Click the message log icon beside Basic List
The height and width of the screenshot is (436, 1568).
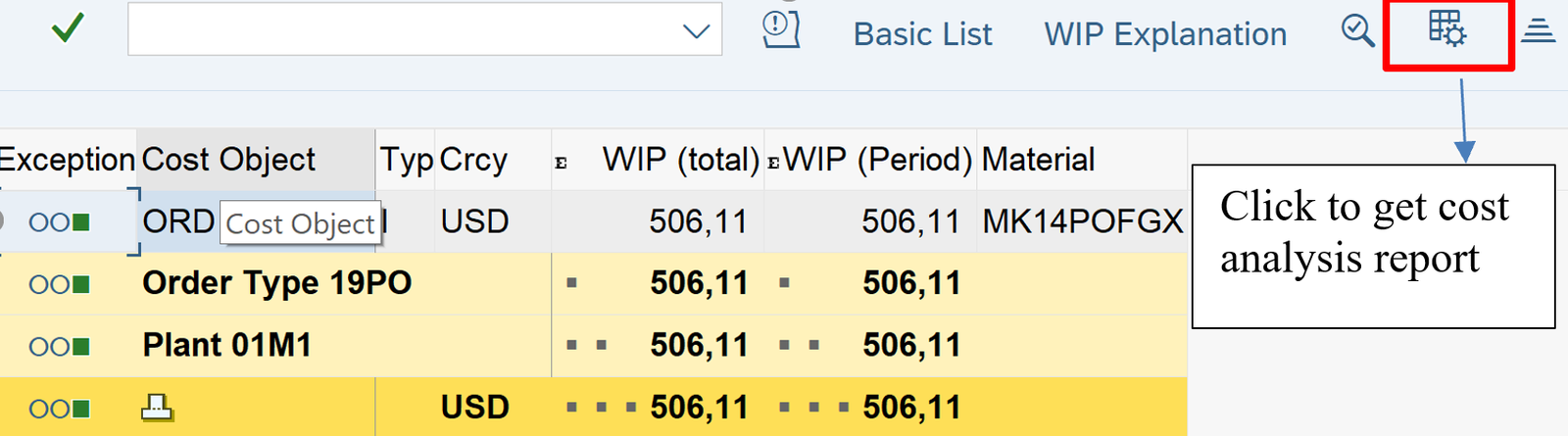pyautogui.click(x=780, y=29)
